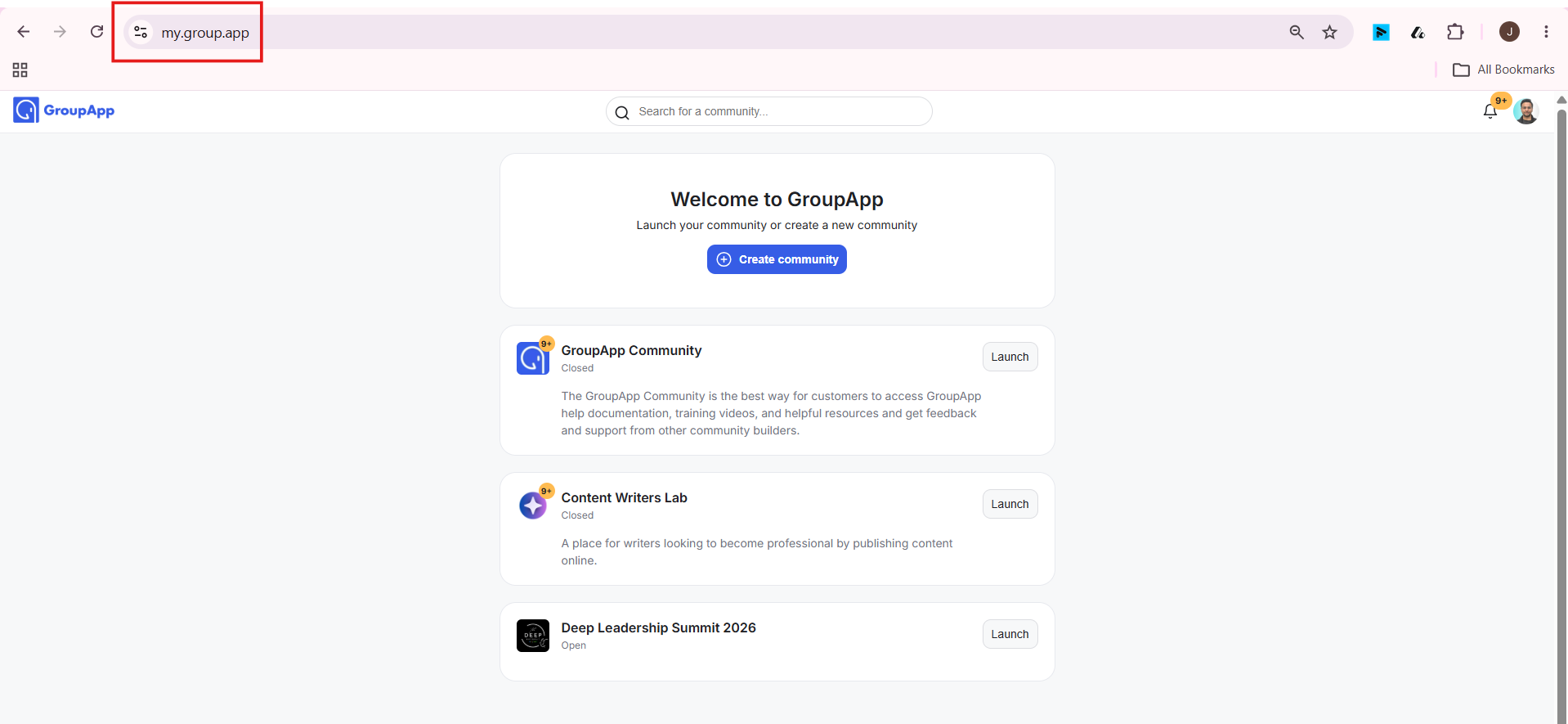Click the GroupApp logo in header
This screenshot has height=724, width=1568.
pyautogui.click(x=64, y=110)
